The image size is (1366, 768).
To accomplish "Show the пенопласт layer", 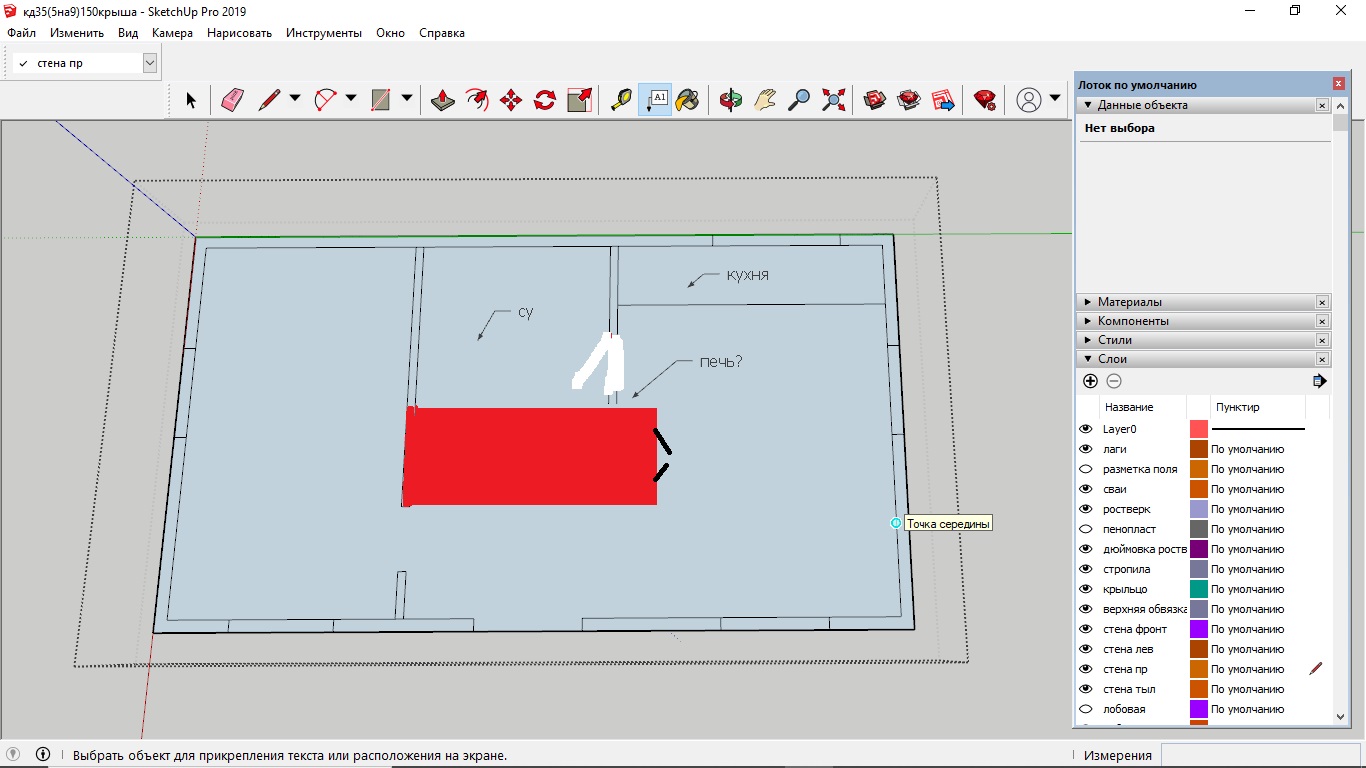I will point(1086,529).
